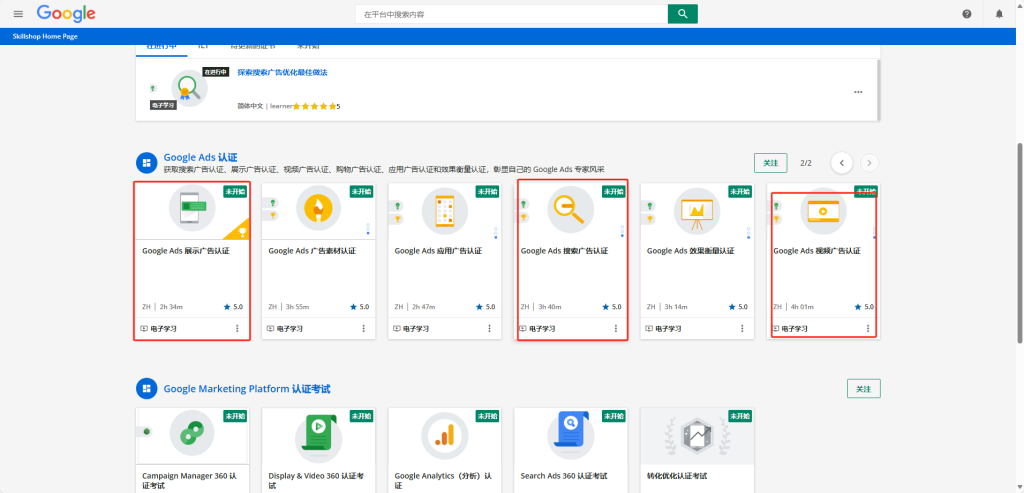Screen dimensions: 1024x493
Task: Follow Google Marketing Platform with 关注 button
Action: pos(864,389)
